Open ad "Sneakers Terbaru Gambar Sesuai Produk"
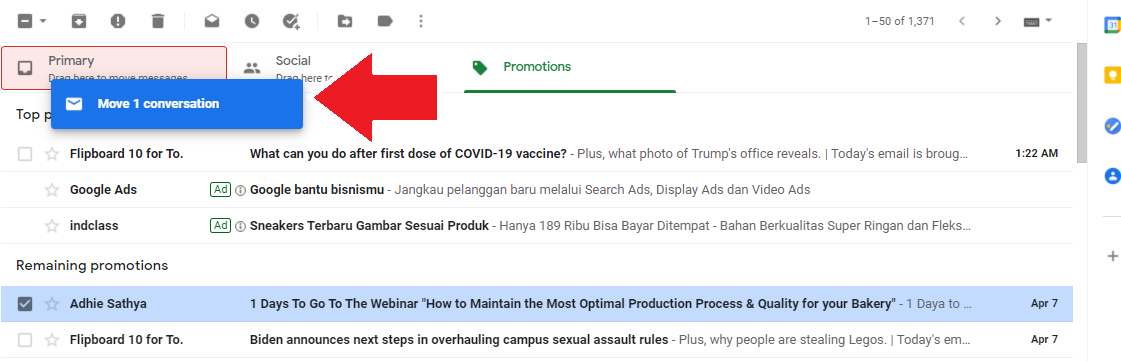Screen dimensions: 1121x361 coord(370,226)
